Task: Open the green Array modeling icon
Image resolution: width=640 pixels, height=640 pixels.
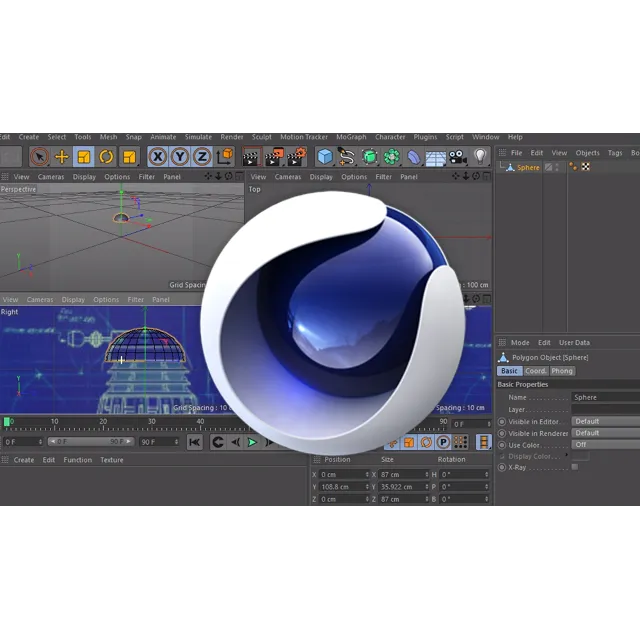Action: 391,157
